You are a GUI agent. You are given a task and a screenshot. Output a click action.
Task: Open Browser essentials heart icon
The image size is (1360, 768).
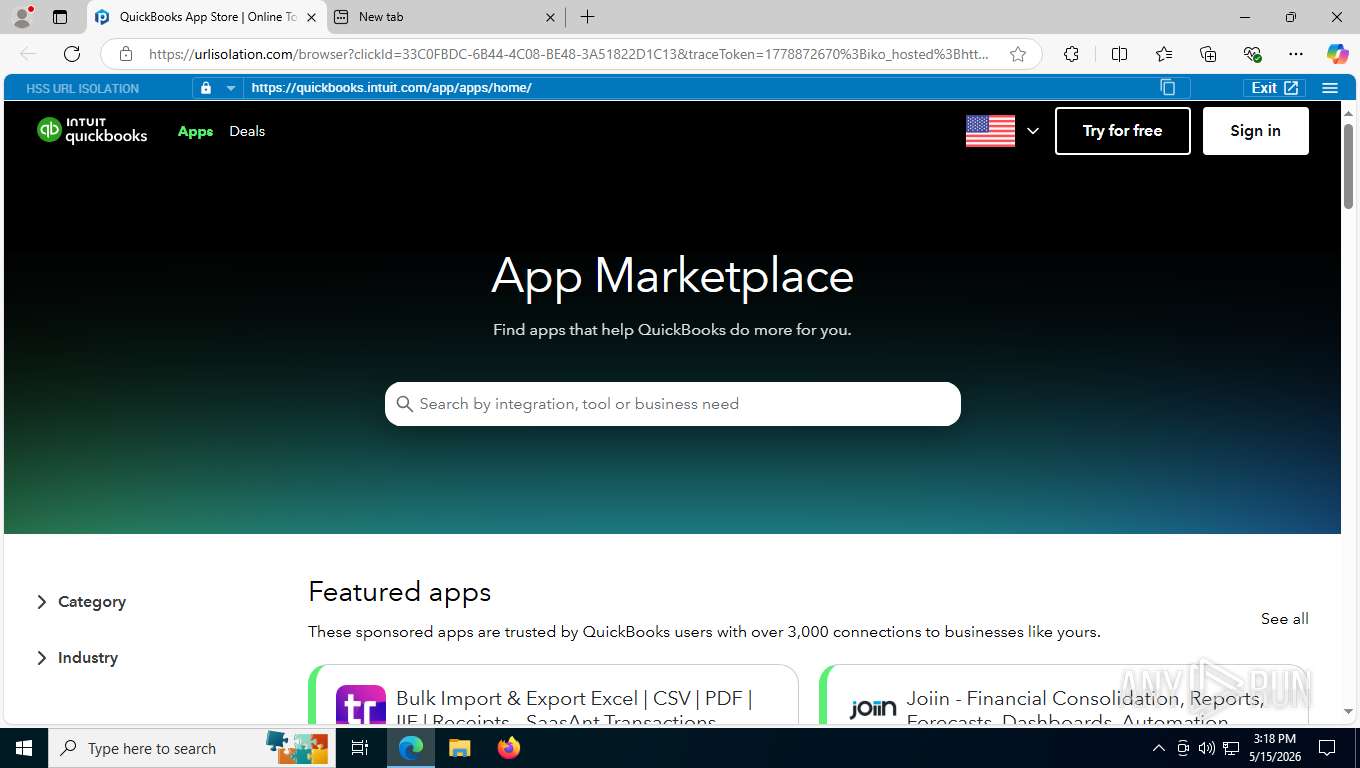tap(1252, 54)
